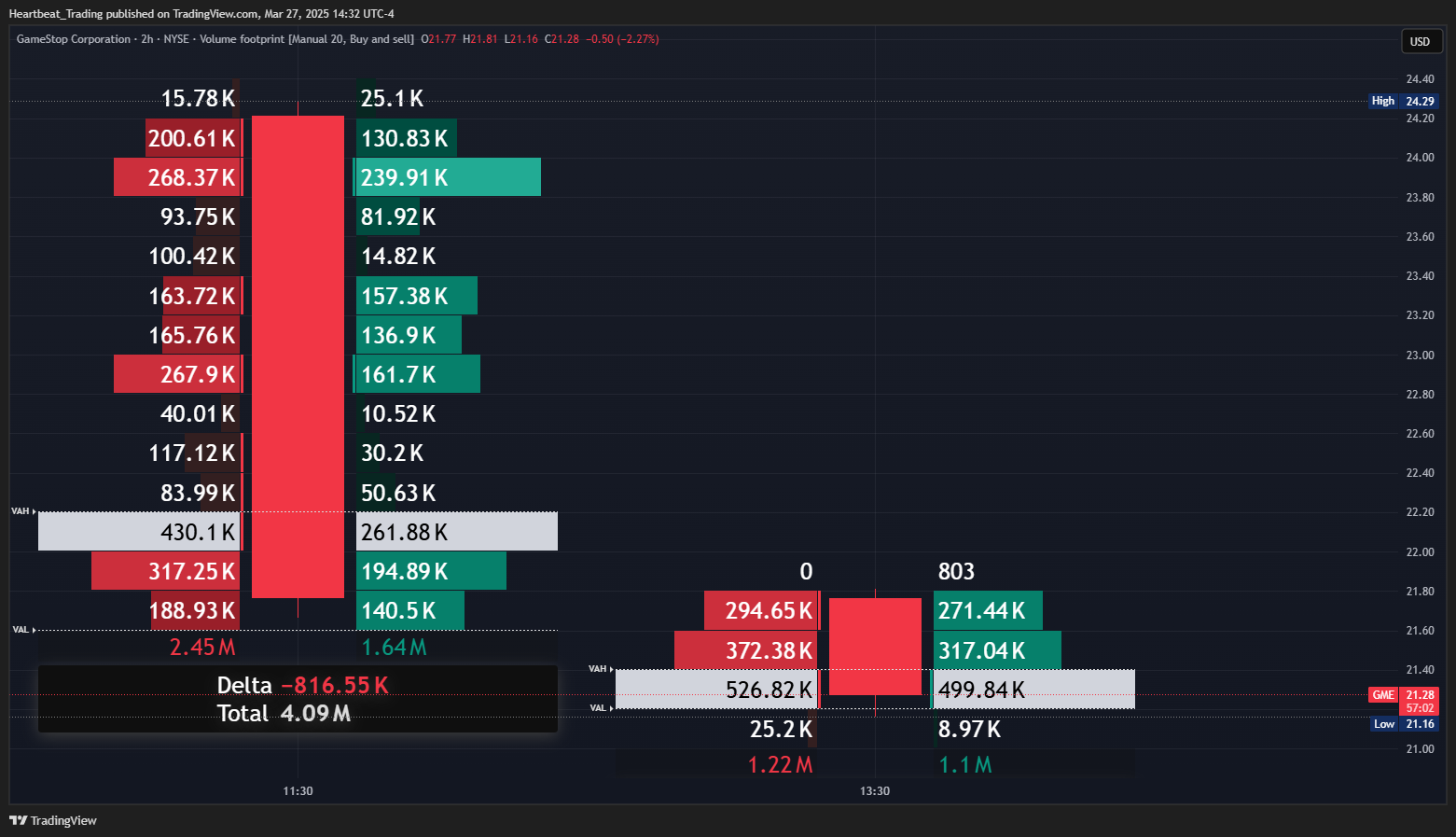
Task: Click the 117.12 K sell cell
Action: pos(192,453)
